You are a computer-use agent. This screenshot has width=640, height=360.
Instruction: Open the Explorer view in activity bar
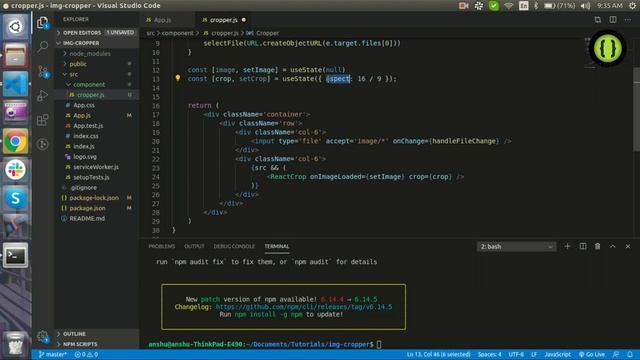pyautogui.click(x=42, y=22)
